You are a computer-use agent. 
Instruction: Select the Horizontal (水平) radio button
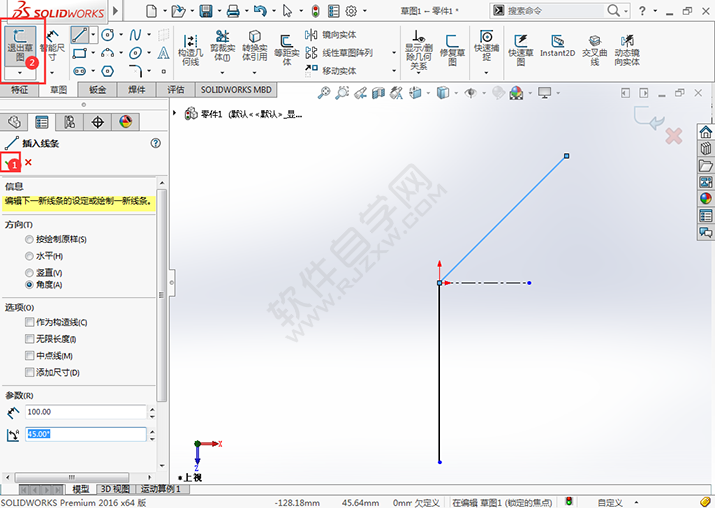[x=29, y=256]
